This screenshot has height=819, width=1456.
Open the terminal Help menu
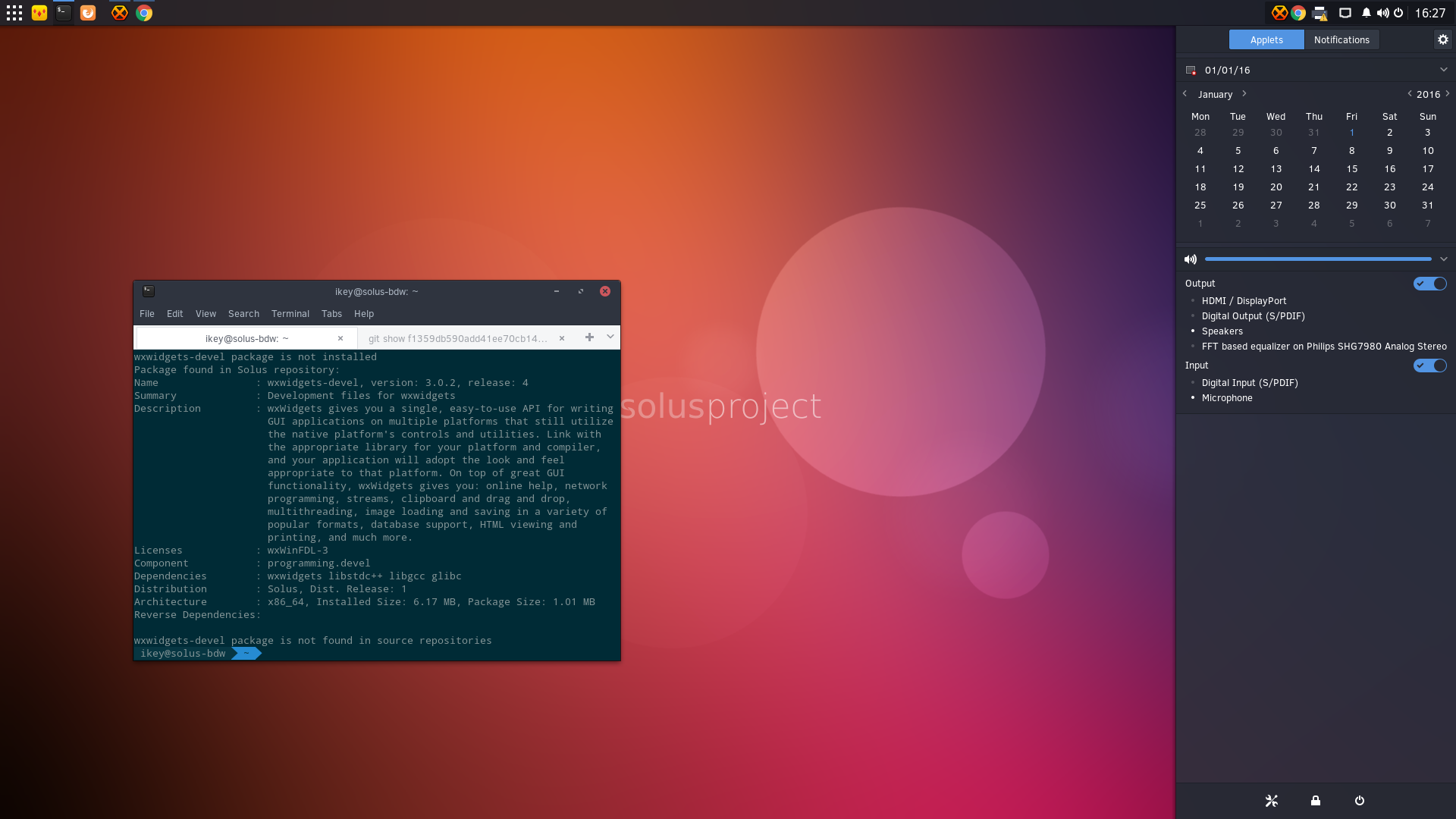coord(364,314)
